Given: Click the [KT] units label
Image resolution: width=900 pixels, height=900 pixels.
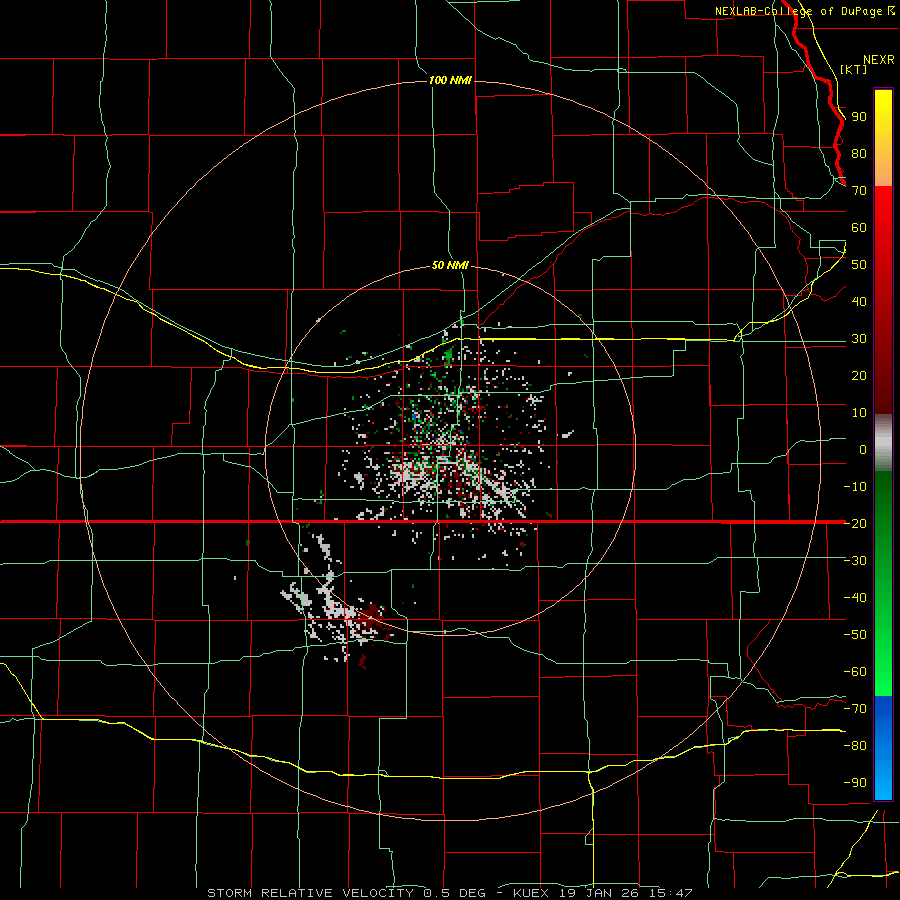Looking at the screenshot, I should (854, 69).
